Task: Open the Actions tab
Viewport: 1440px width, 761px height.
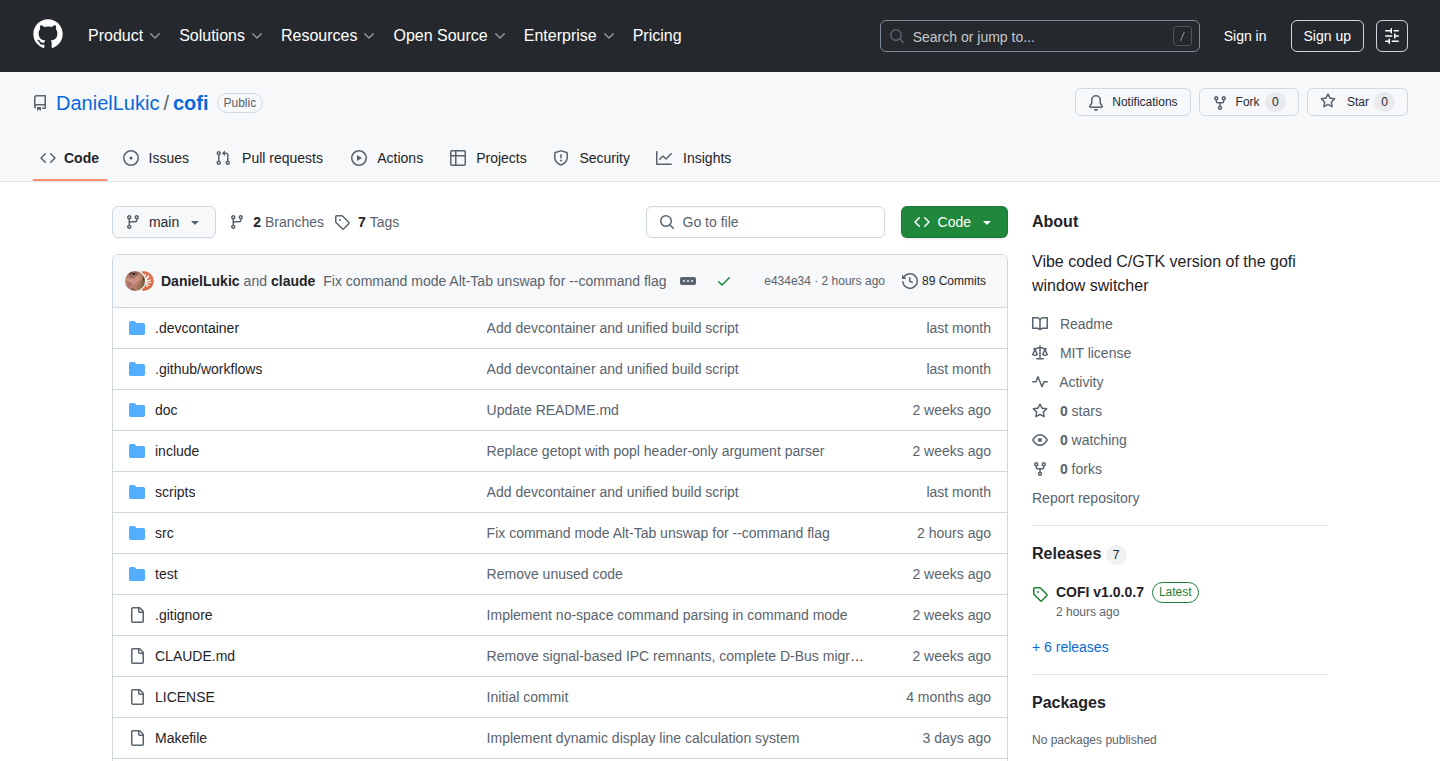Action: coord(387,158)
